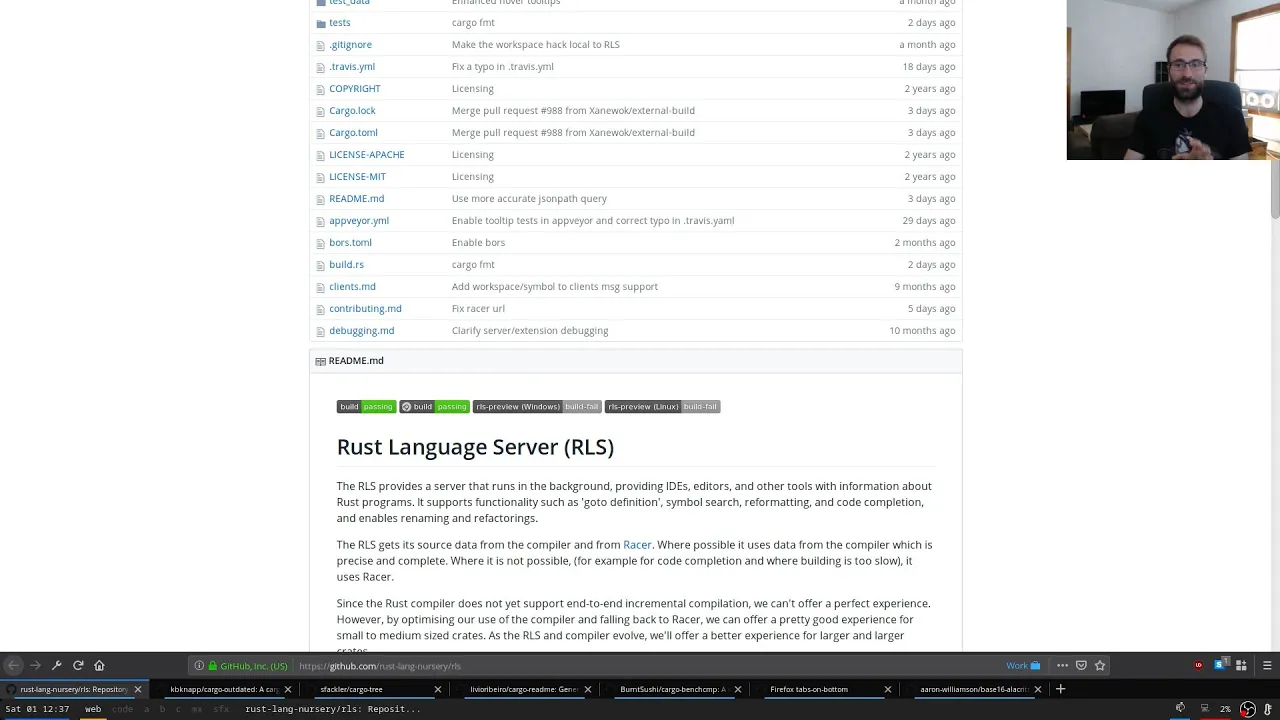Image resolution: width=1280 pixels, height=720 pixels.
Task: Open the Cargo.lock file
Action: [352, 110]
